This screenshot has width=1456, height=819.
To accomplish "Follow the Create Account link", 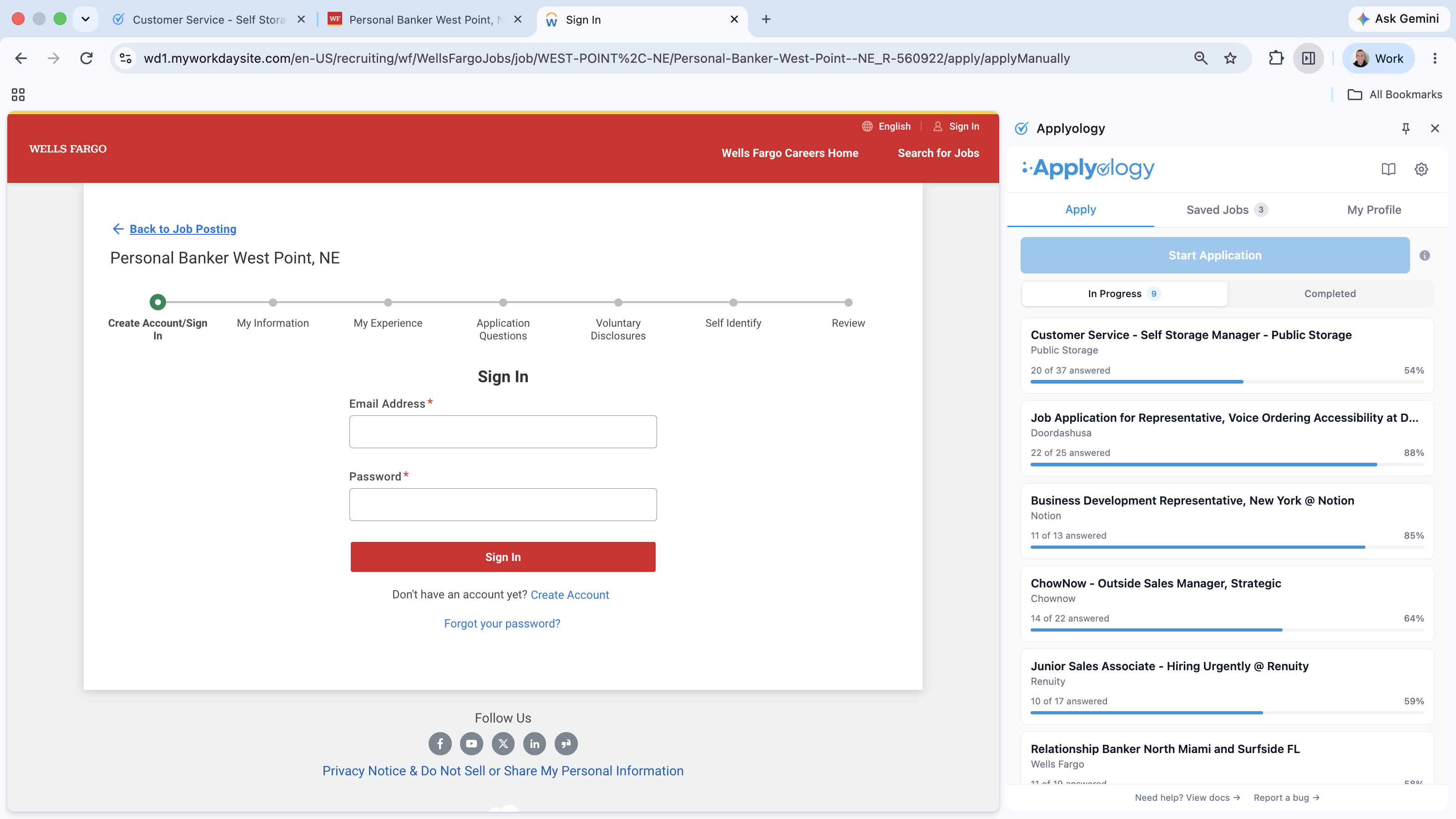I will click(x=569, y=595).
